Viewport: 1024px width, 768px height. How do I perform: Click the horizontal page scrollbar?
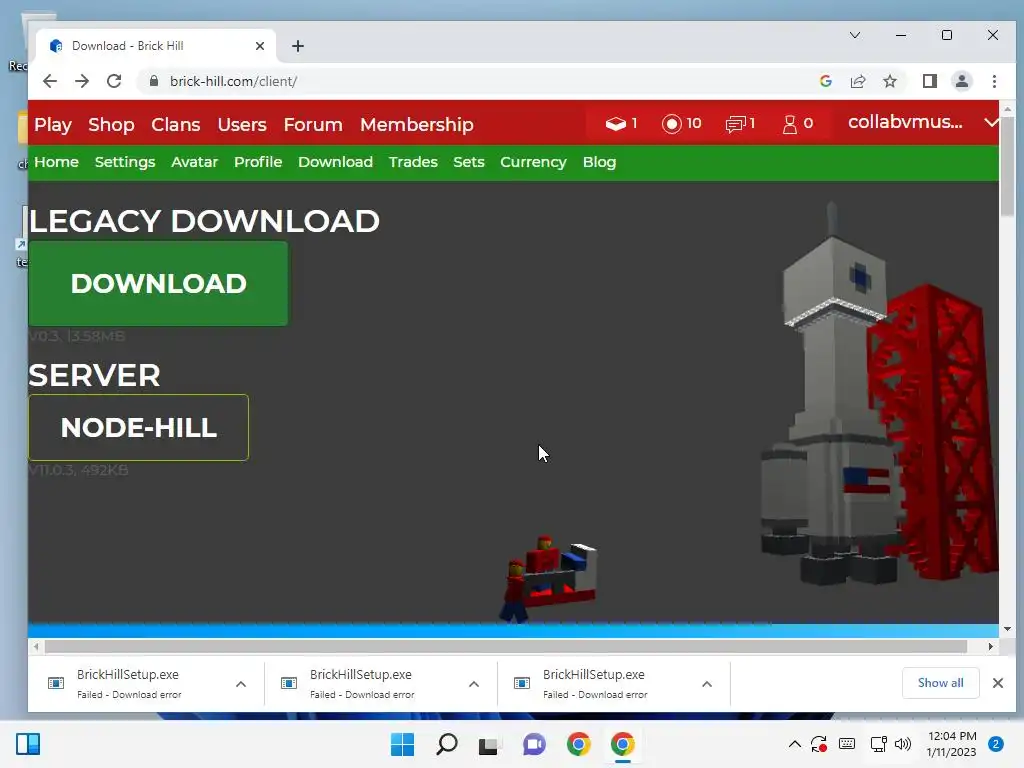(x=505, y=647)
